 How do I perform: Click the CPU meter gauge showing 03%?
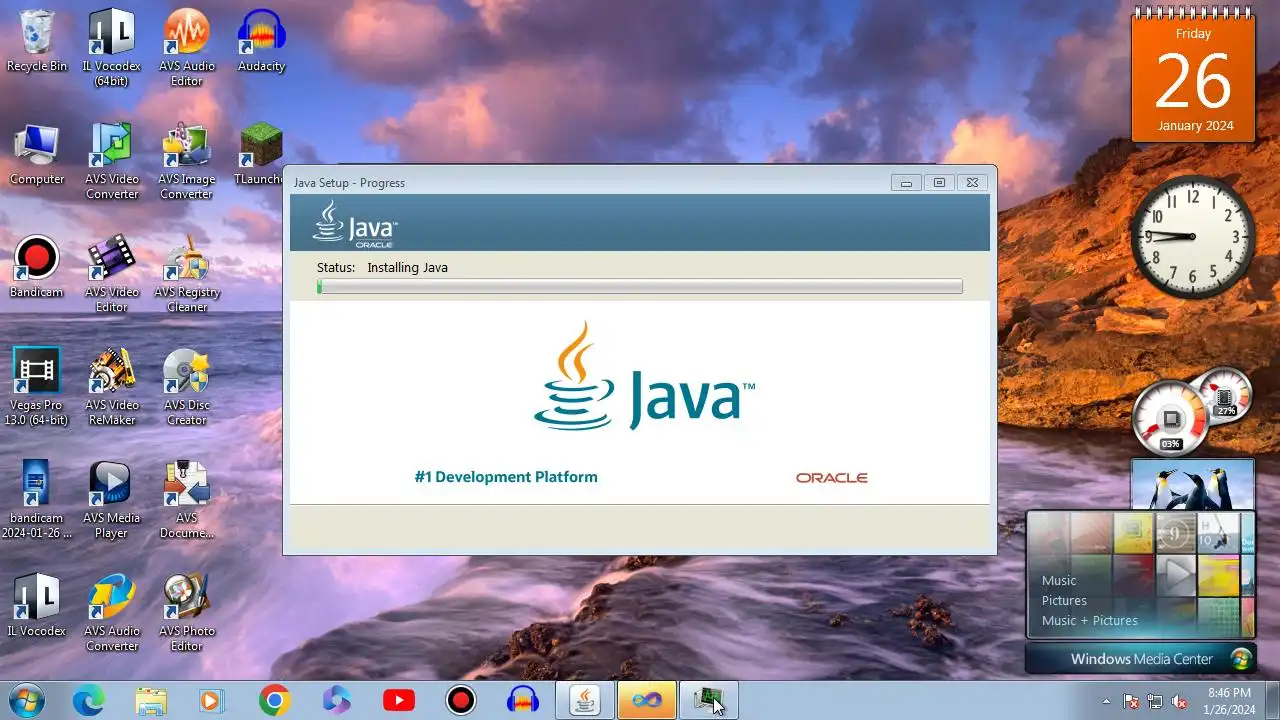(1171, 418)
